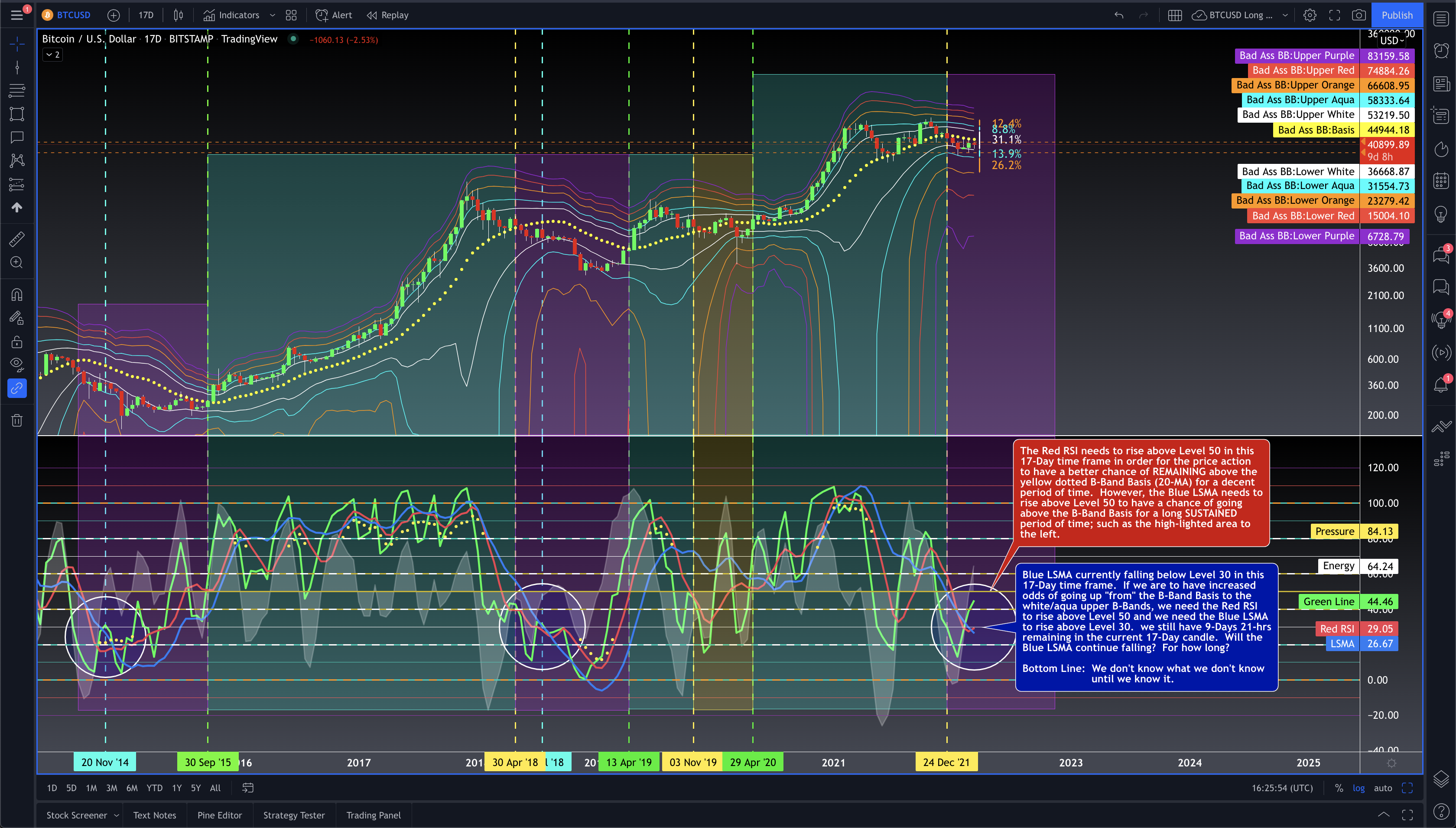Undo the last chart action
1456x828 pixels.
pos(1119,15)
